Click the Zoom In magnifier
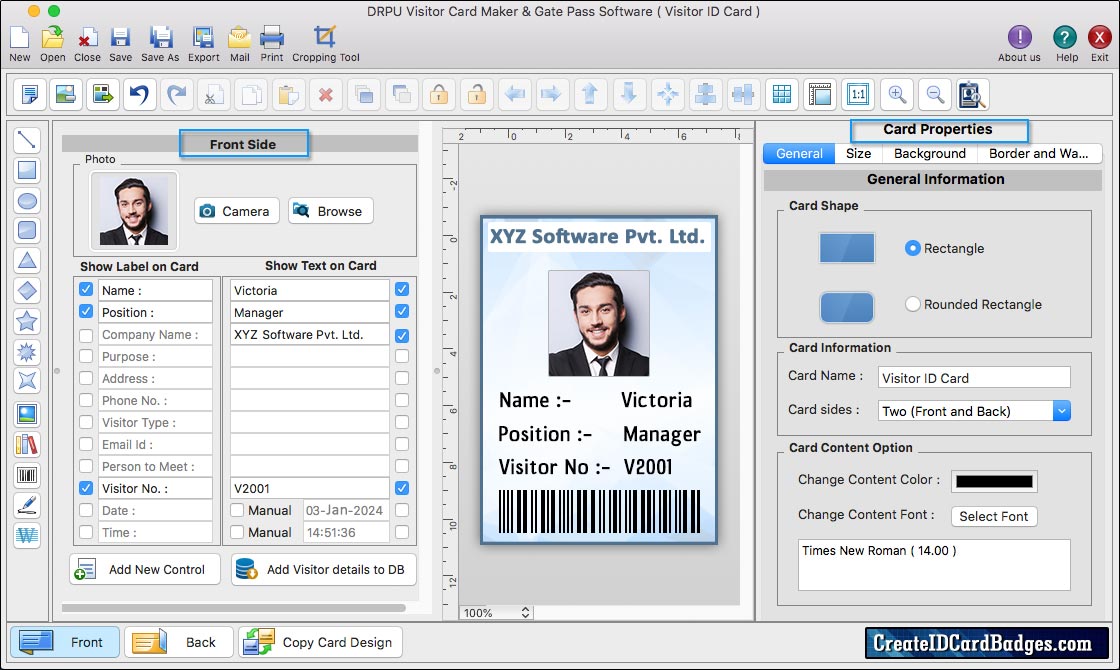The image size is (1120, 670). point(896,94)
